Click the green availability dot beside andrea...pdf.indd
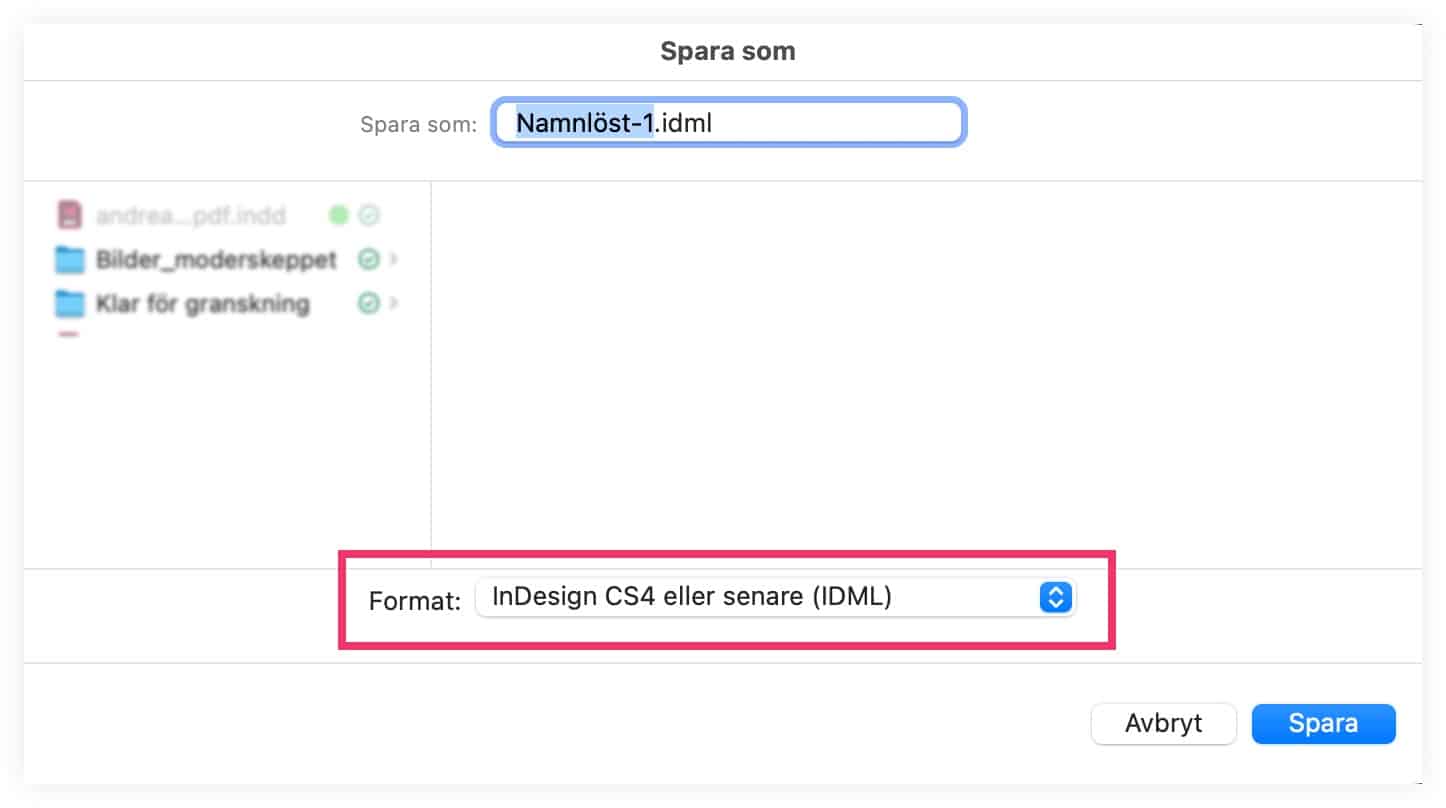This screenshot has width=1446, height=808. pyautogui.click(x=336, y=214)
